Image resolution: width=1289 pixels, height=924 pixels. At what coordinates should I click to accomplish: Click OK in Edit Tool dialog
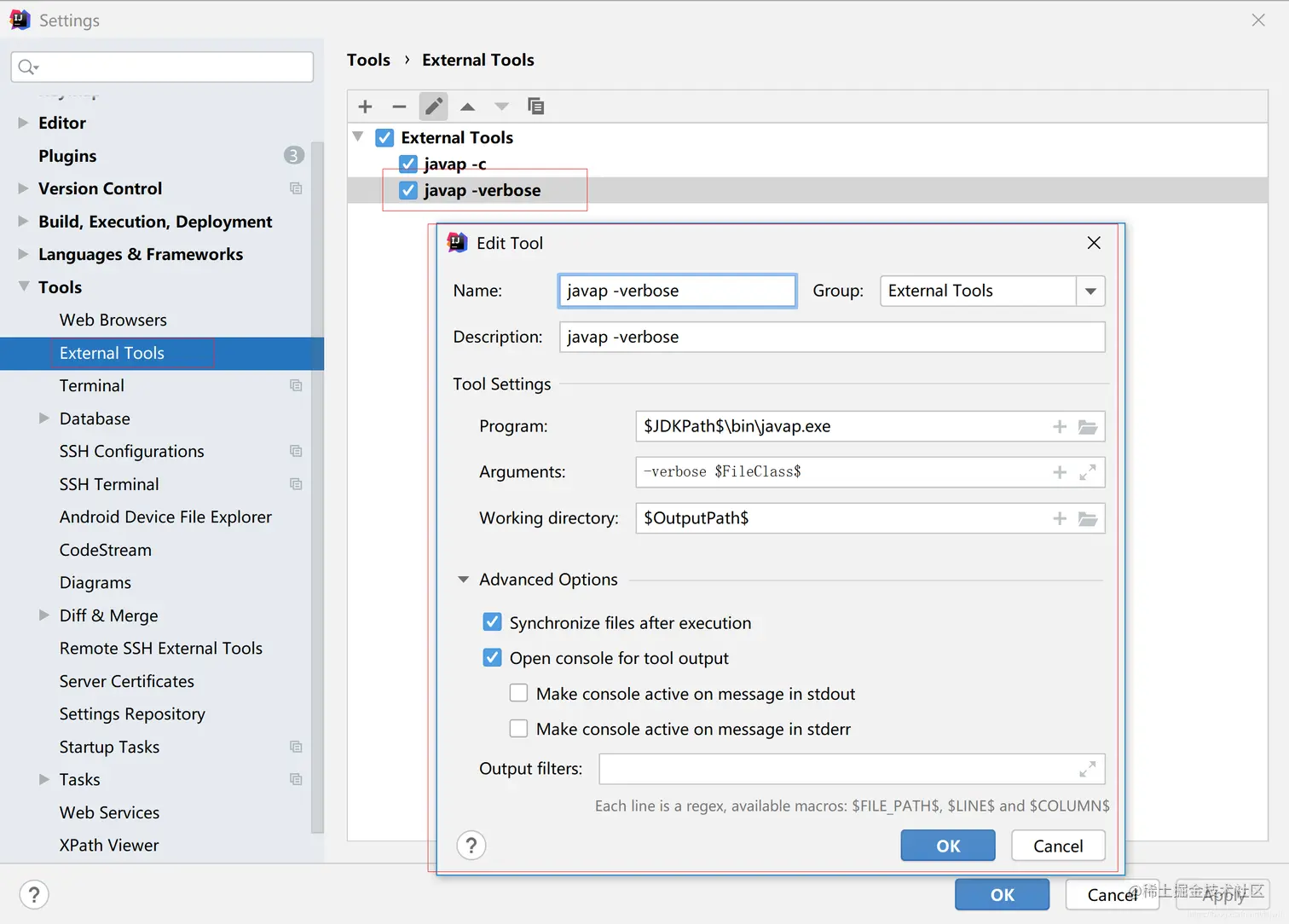948,846
